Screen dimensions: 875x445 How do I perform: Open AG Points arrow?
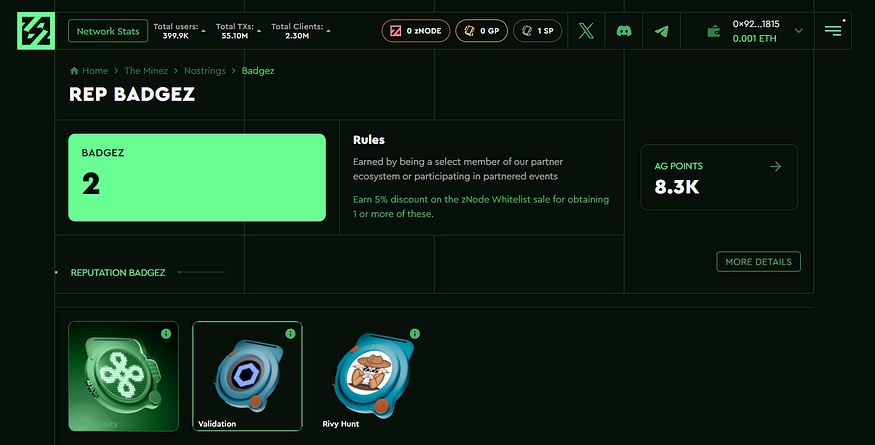[x=775, y=166]
